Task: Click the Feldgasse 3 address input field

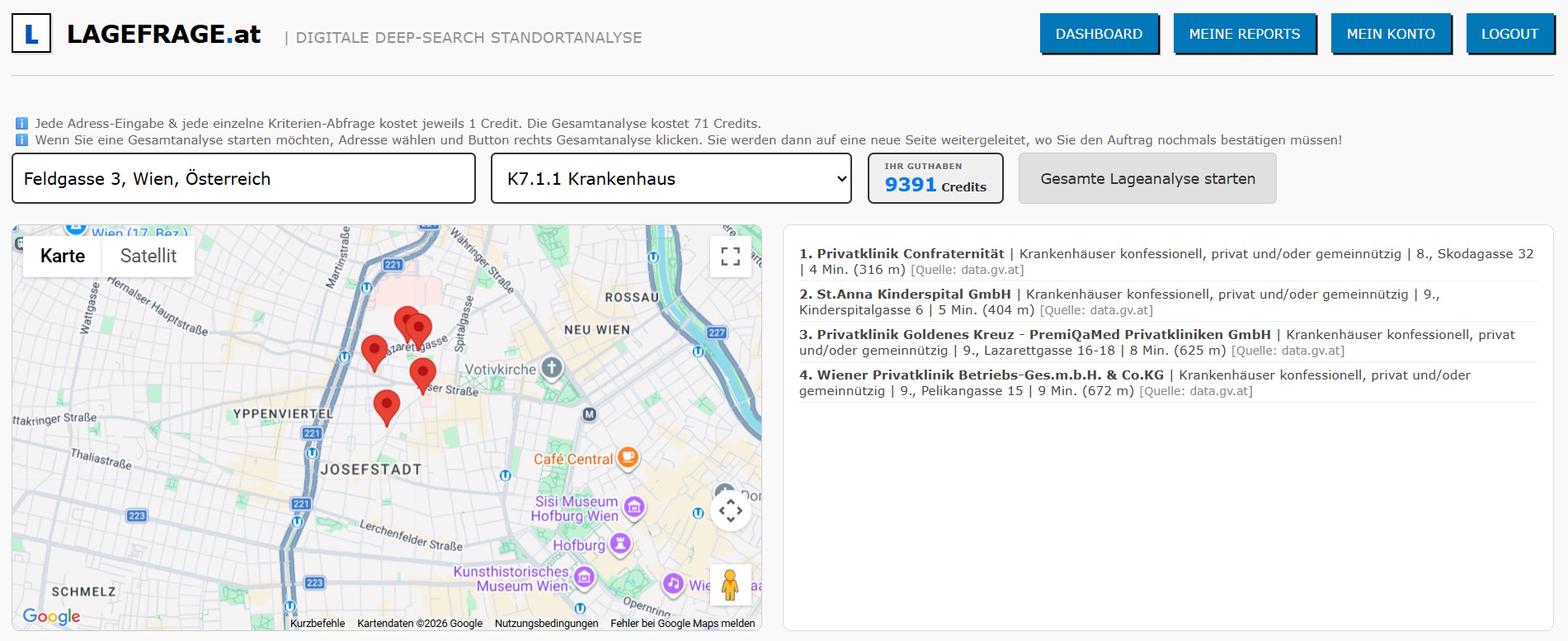Action: (243, 178)
